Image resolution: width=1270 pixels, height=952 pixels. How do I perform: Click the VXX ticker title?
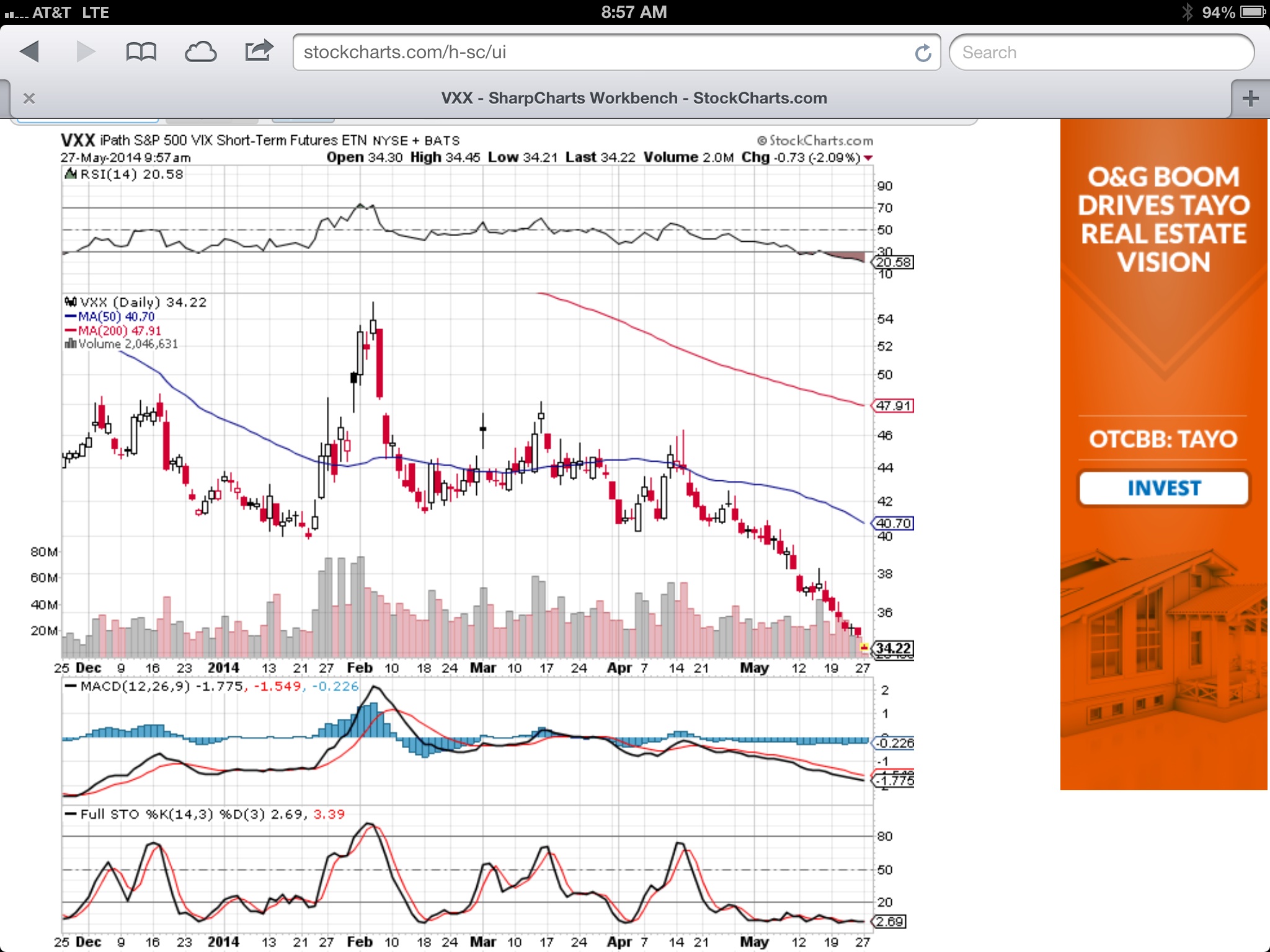[78, 140]
